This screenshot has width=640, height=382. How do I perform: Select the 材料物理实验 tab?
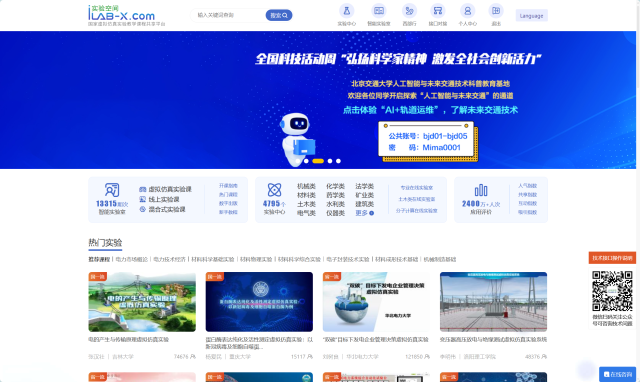(x=256, y=259)
